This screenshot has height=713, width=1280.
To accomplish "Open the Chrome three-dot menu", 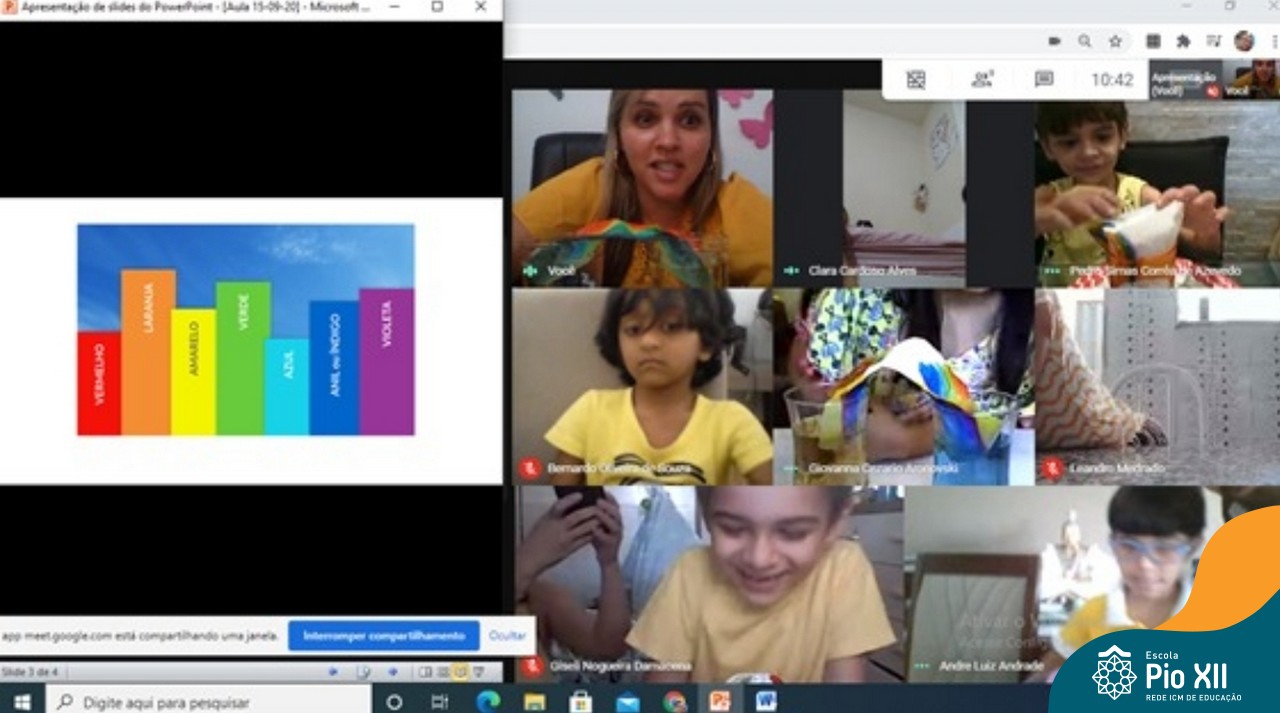I will (x=1274, y=41).
